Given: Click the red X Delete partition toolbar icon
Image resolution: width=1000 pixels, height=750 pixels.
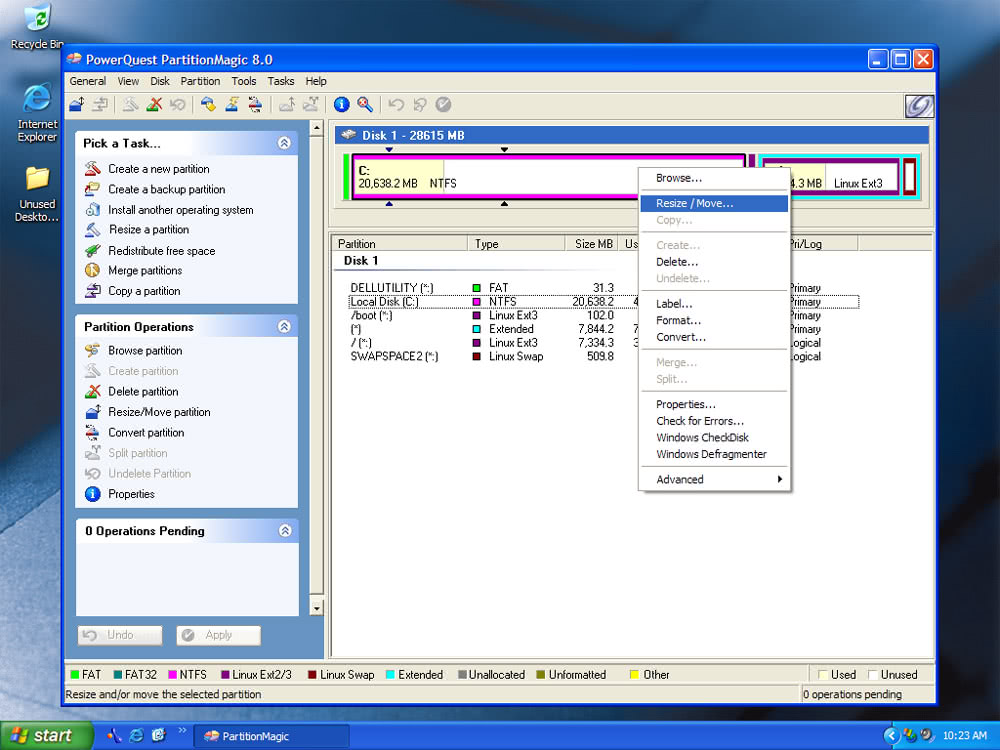Looking at the screenshot, I should coord(154,104).
